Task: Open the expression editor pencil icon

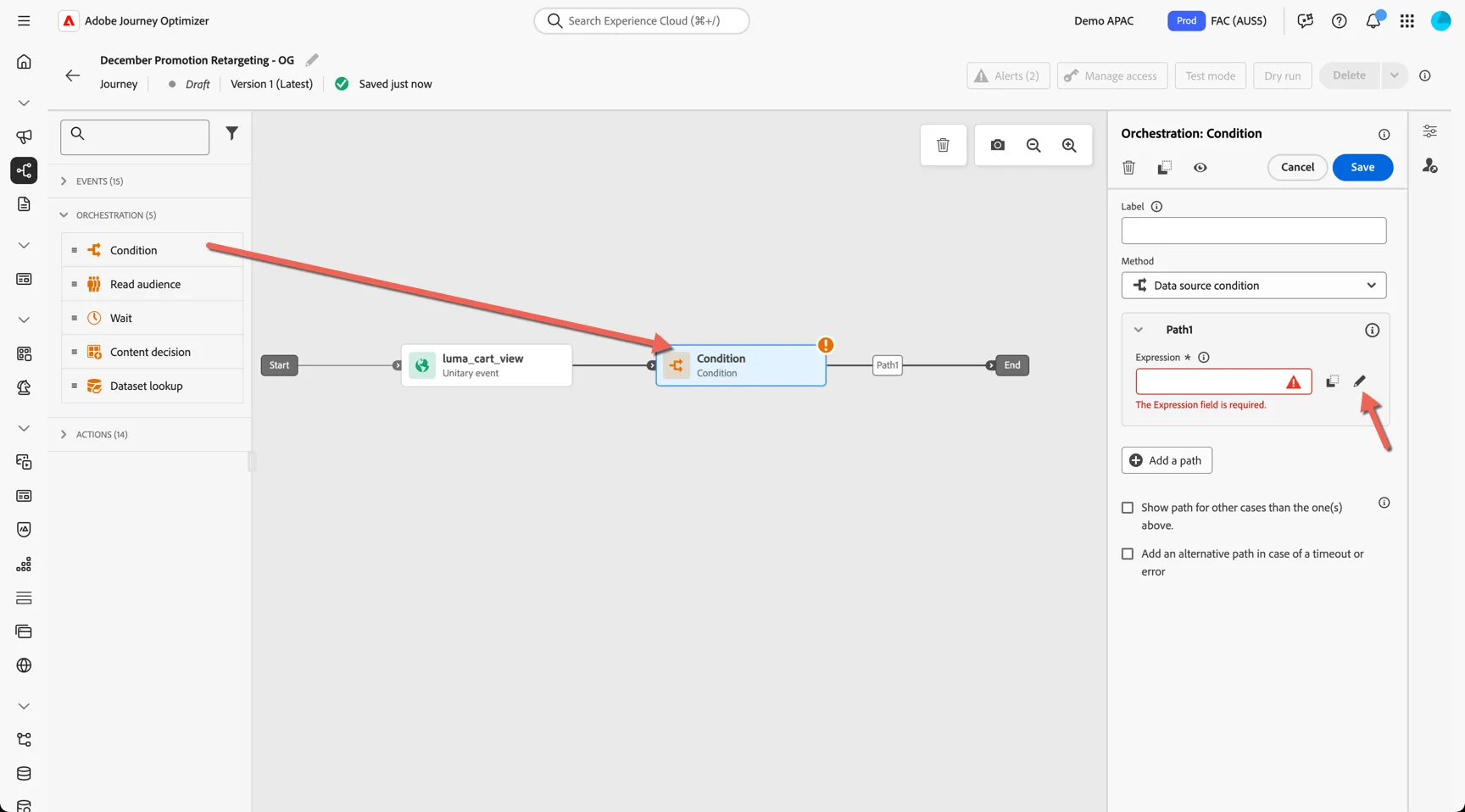Action: (1360, 381)
